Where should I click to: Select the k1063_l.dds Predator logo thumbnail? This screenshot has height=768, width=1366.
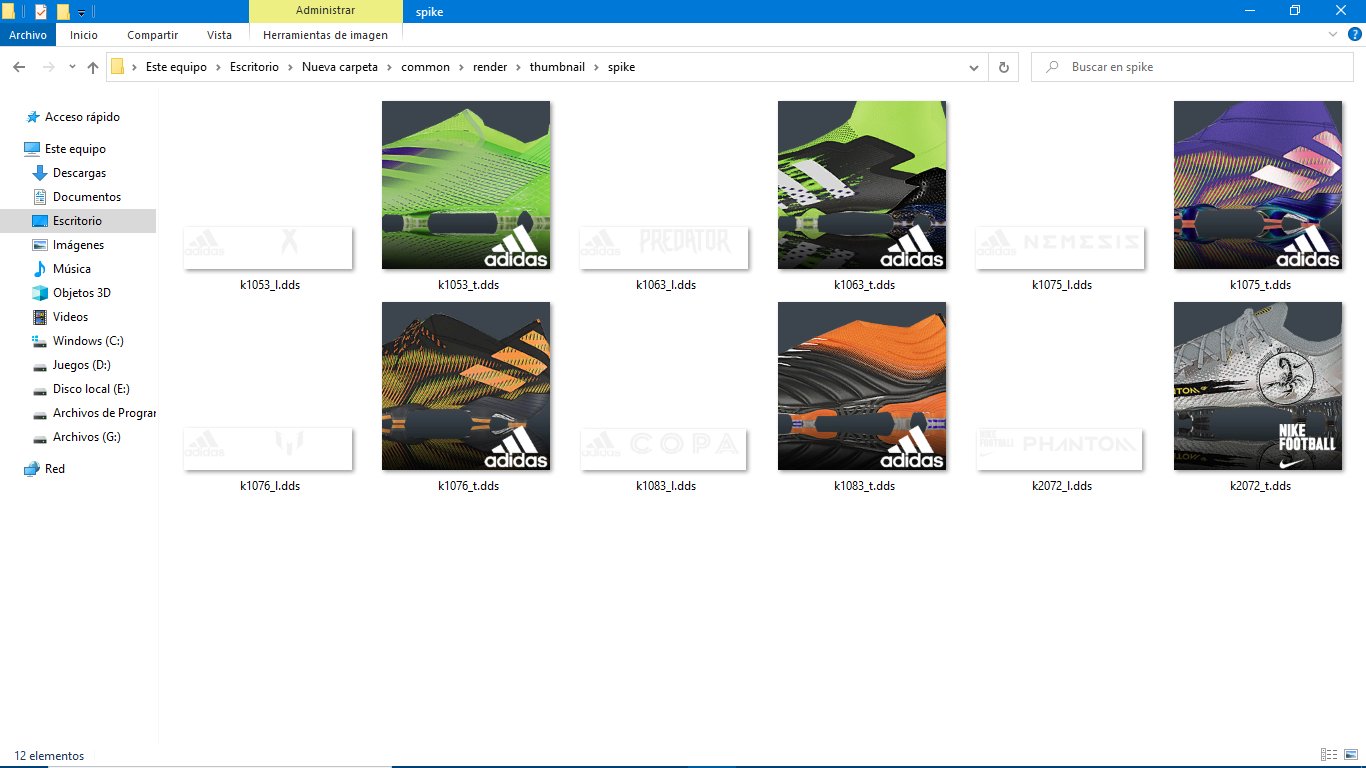[x=664, y=248]
